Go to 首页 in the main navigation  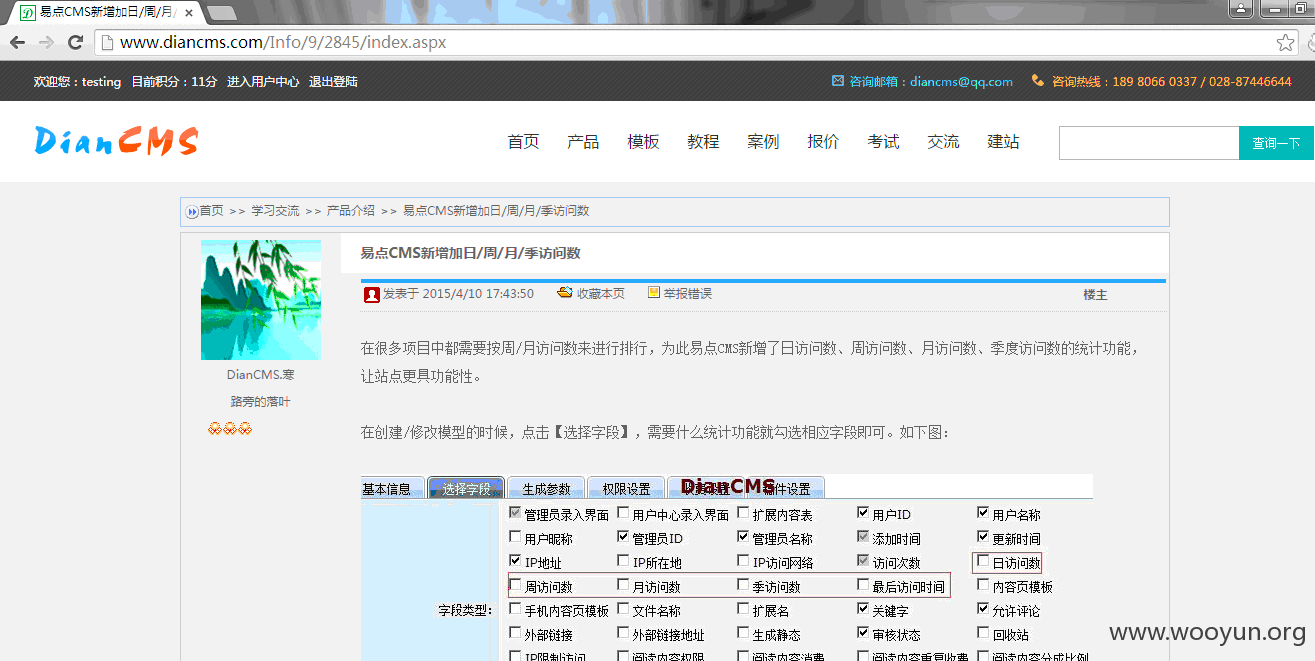pyautogui.click(x=523, y=142)
